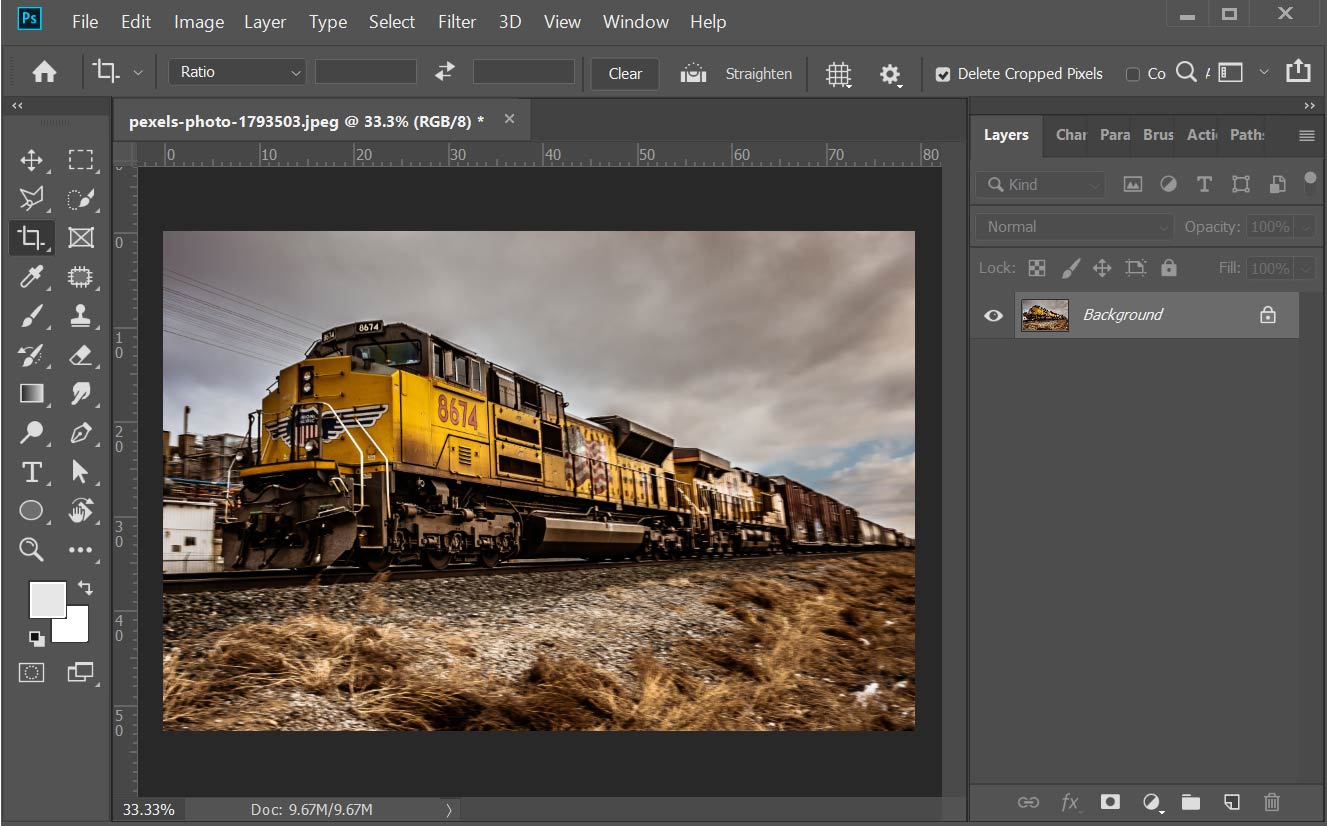Lock transparent pixels
The image size is (1327, 826).
(x=1037, y=268)
